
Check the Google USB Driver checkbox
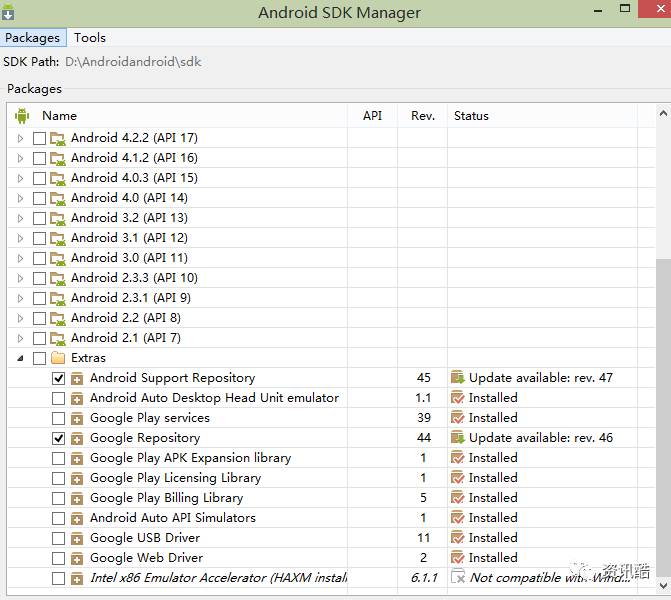tap(58, 538)
